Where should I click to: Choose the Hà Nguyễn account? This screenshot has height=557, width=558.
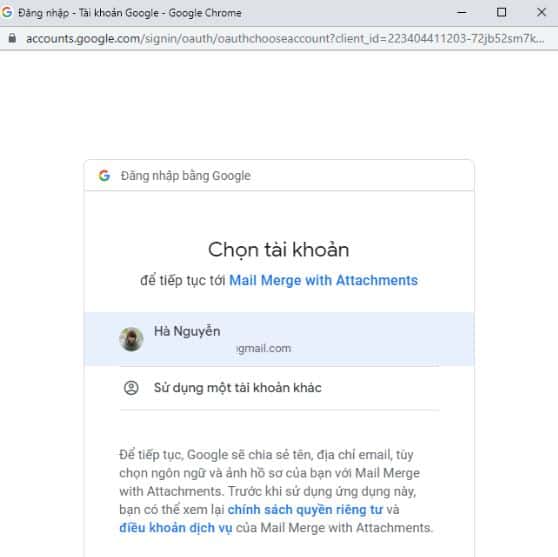[279, 339]
